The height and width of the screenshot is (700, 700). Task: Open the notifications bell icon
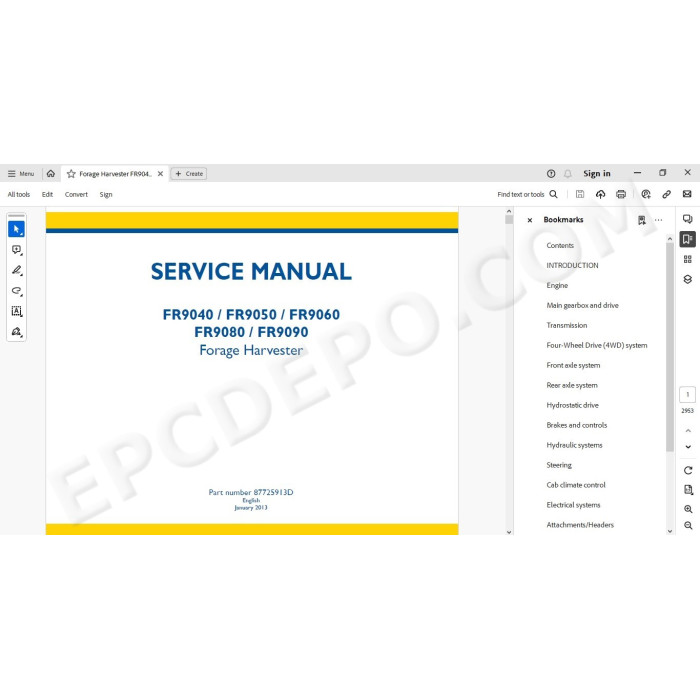567,174
